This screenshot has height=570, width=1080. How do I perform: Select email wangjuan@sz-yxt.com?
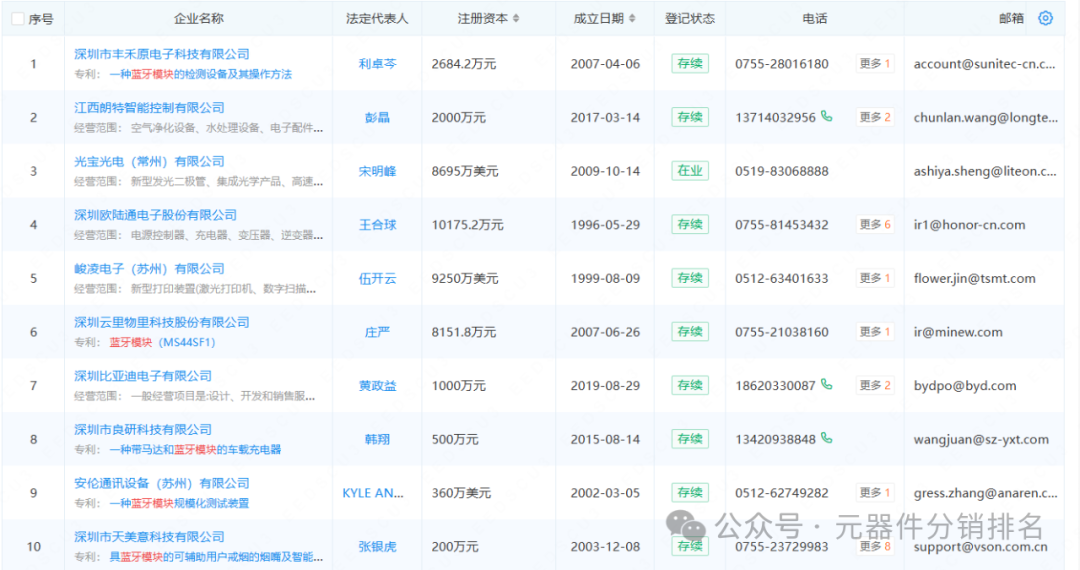(x=981, y=439)
